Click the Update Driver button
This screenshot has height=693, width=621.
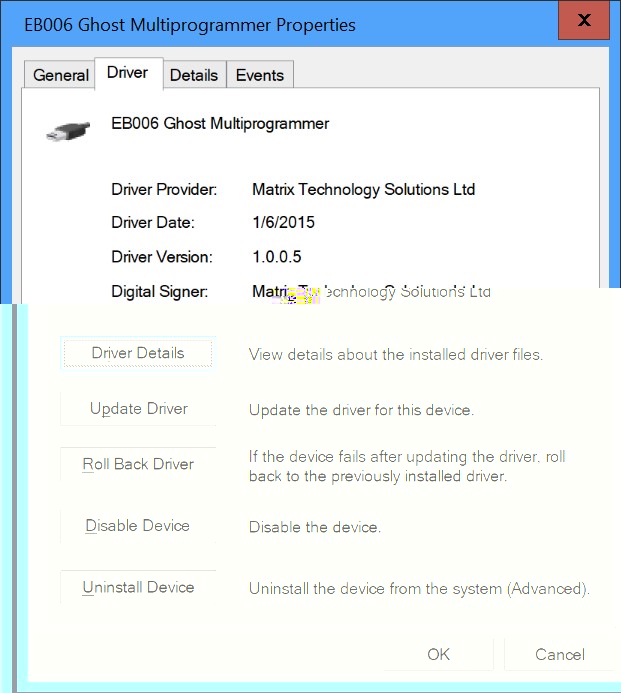pos(138,408)
